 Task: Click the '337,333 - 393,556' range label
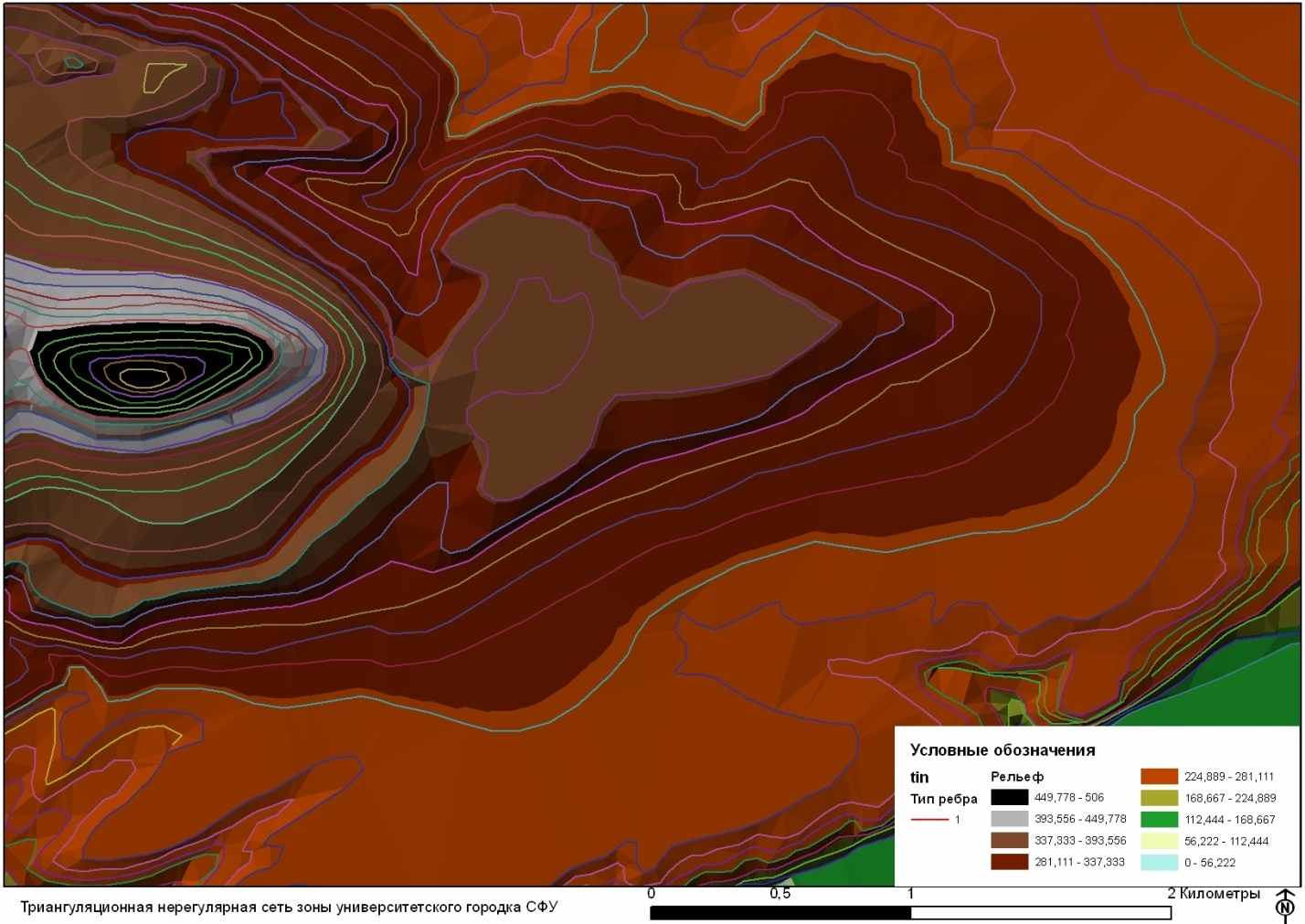click(1080, 840)
